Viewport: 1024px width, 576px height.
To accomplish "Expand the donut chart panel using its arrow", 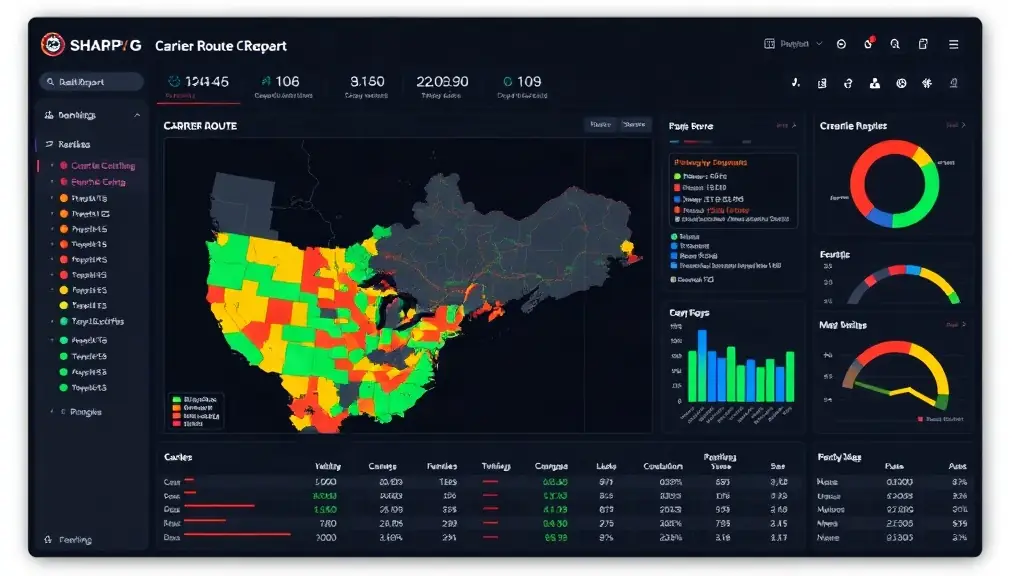I will point(963,125).
